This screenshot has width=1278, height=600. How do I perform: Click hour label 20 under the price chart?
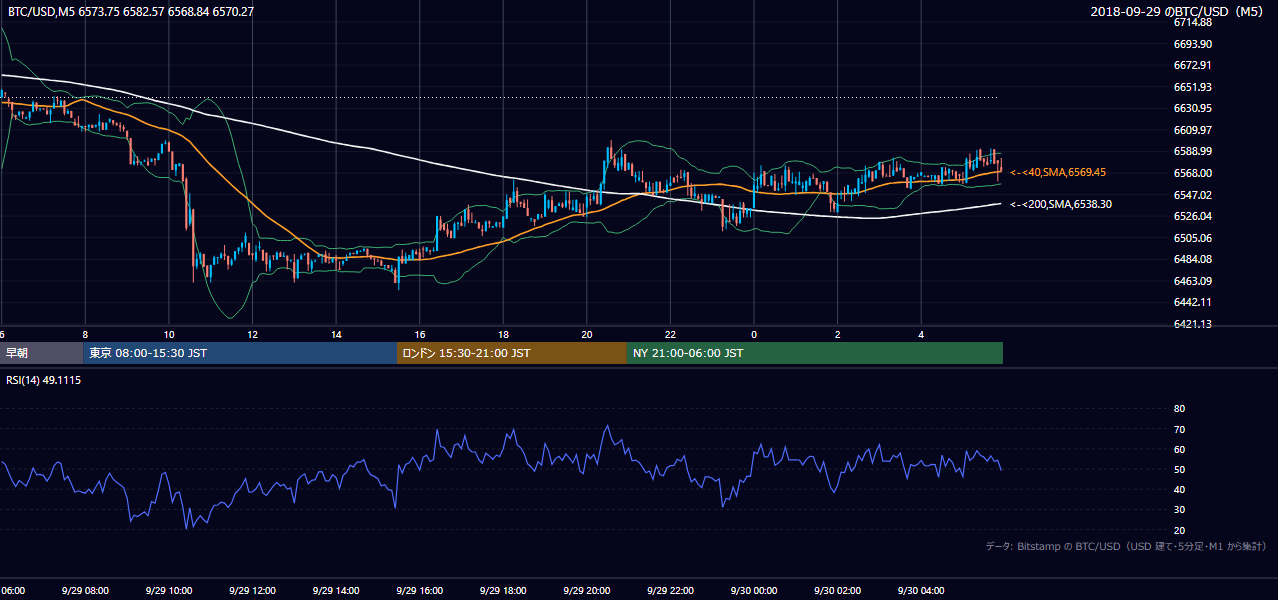(587, 335)
